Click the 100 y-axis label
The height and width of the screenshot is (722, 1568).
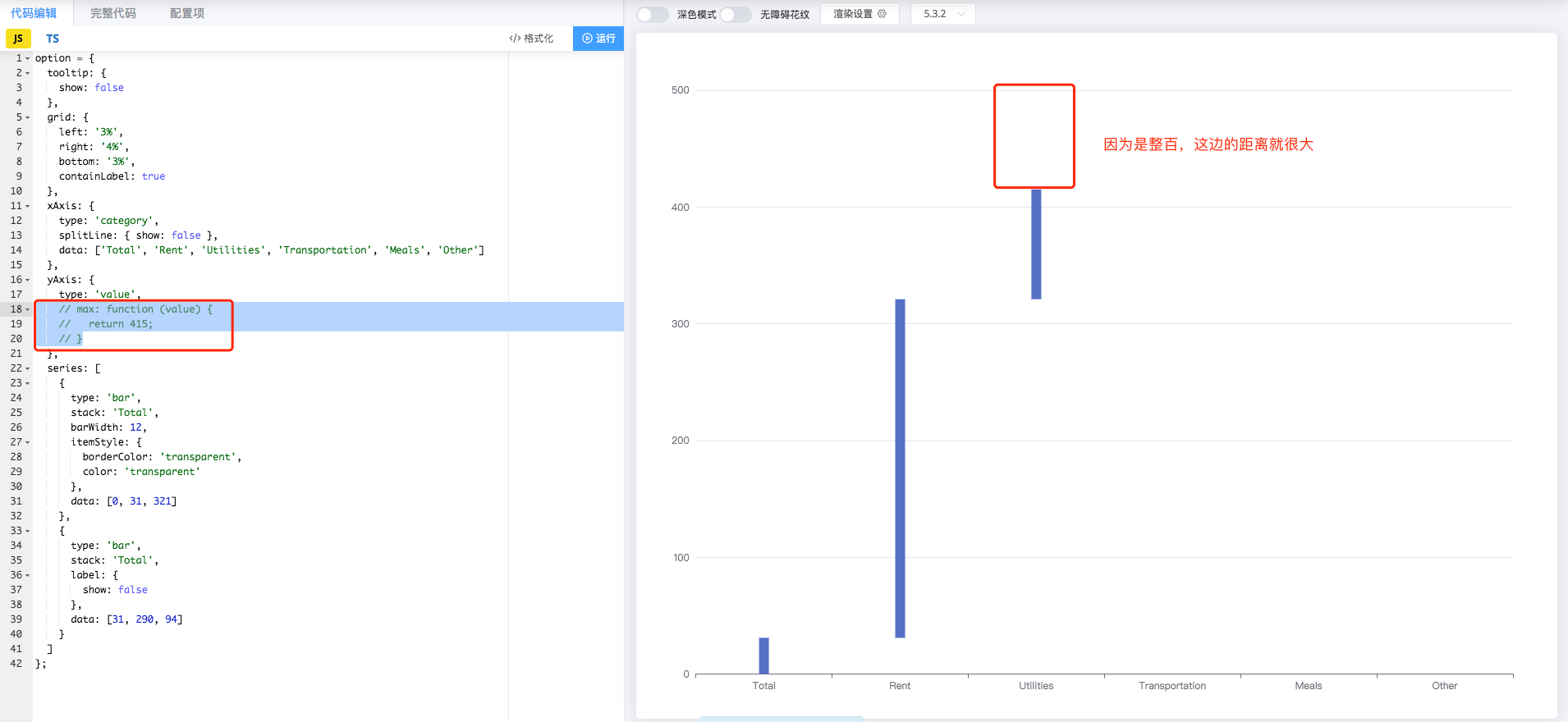(681, 558)
